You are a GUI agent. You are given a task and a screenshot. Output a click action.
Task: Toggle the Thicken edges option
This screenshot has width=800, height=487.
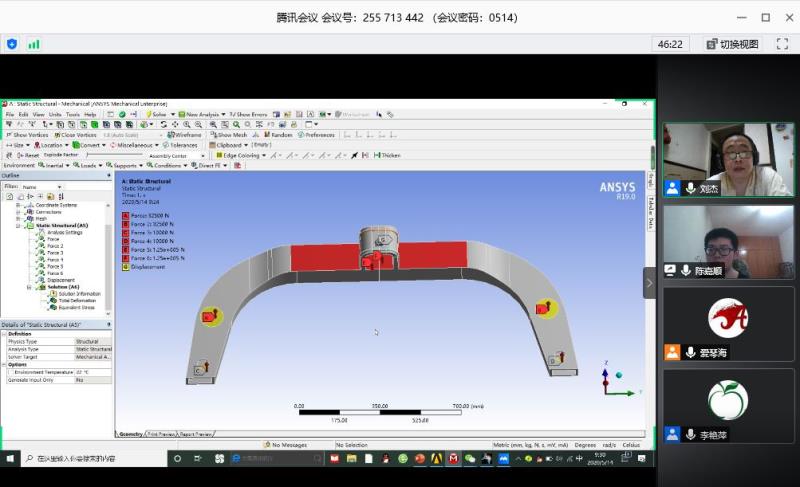pos(387,156)
